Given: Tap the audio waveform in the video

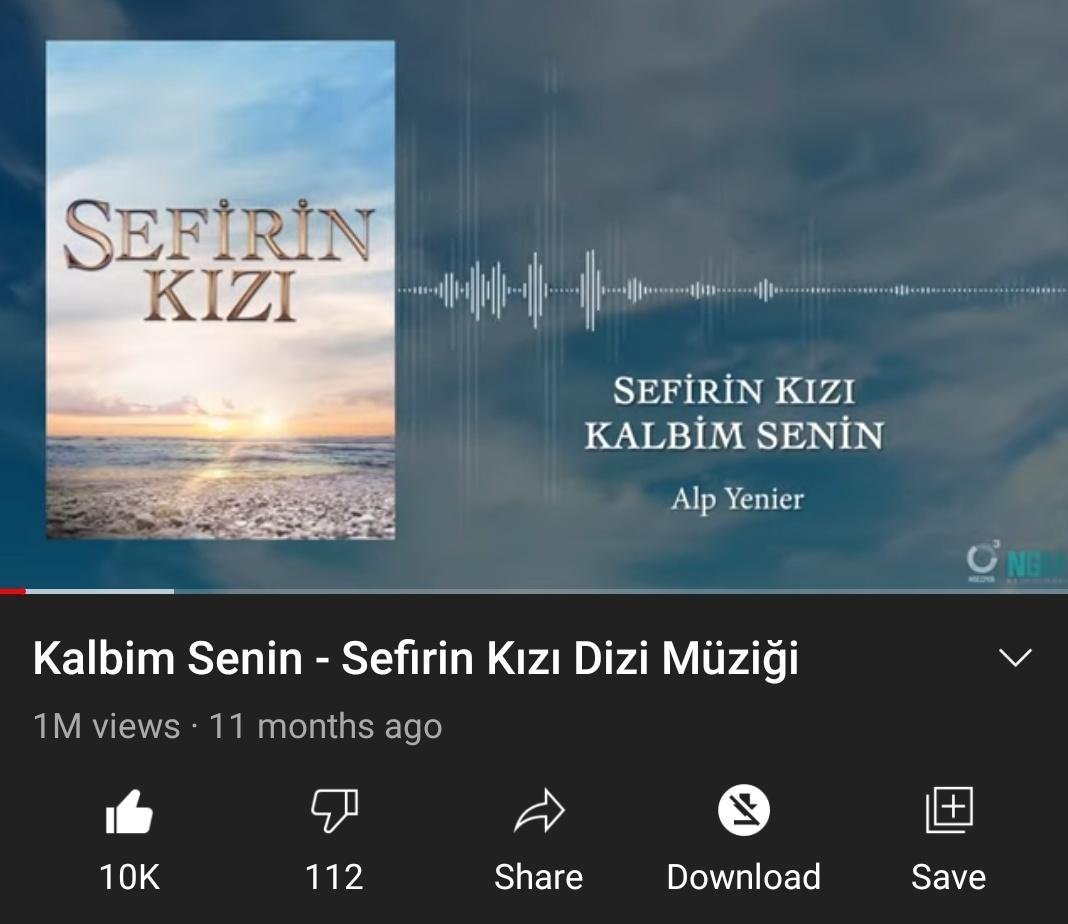Looking at the screenshot, I should pyautogui.click(x=732, y=291).
